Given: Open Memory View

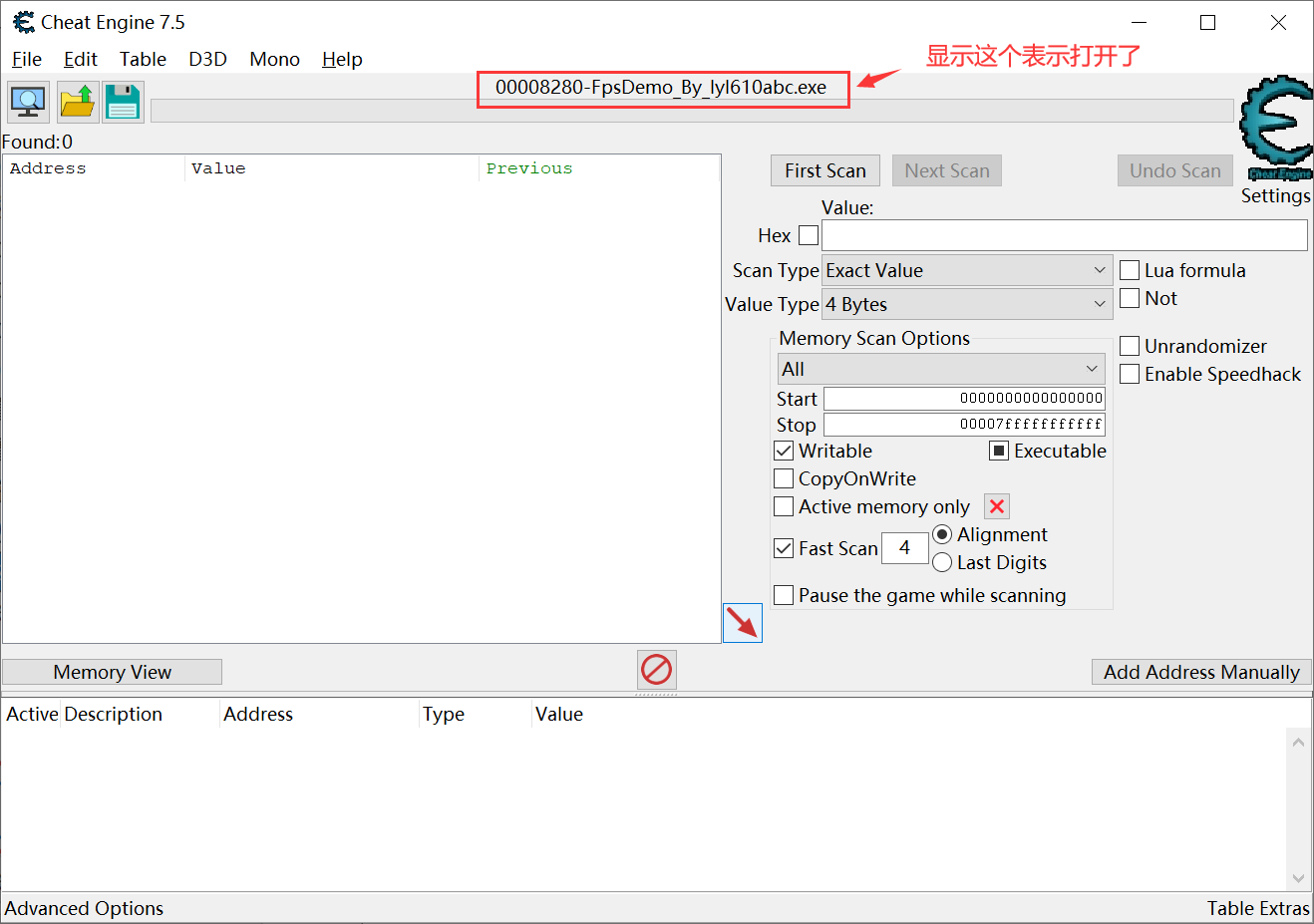Looking at the screenshot, I should pos(112,672).
